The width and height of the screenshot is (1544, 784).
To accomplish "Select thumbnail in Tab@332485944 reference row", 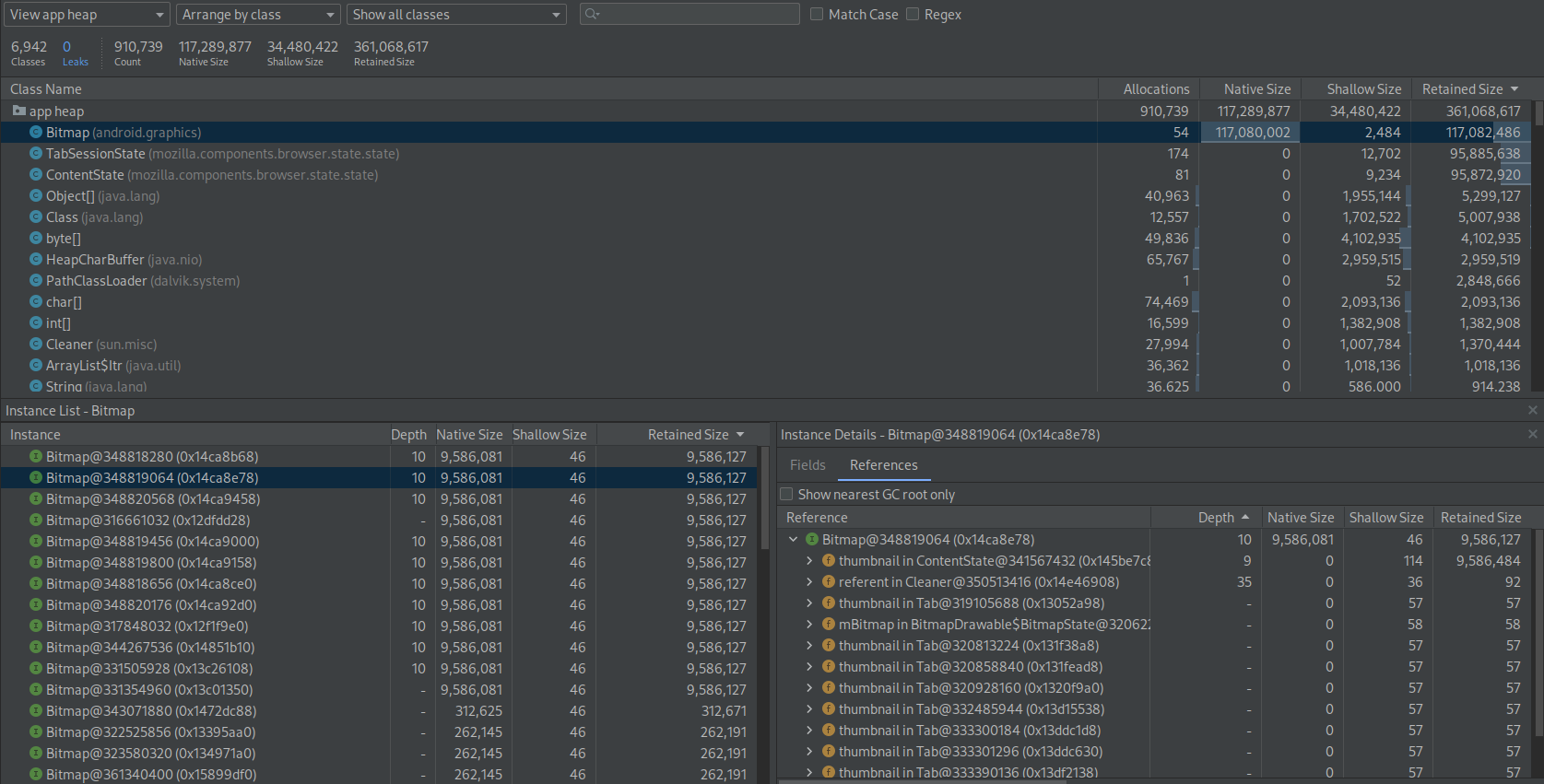I will click(x=1156, y=708).
